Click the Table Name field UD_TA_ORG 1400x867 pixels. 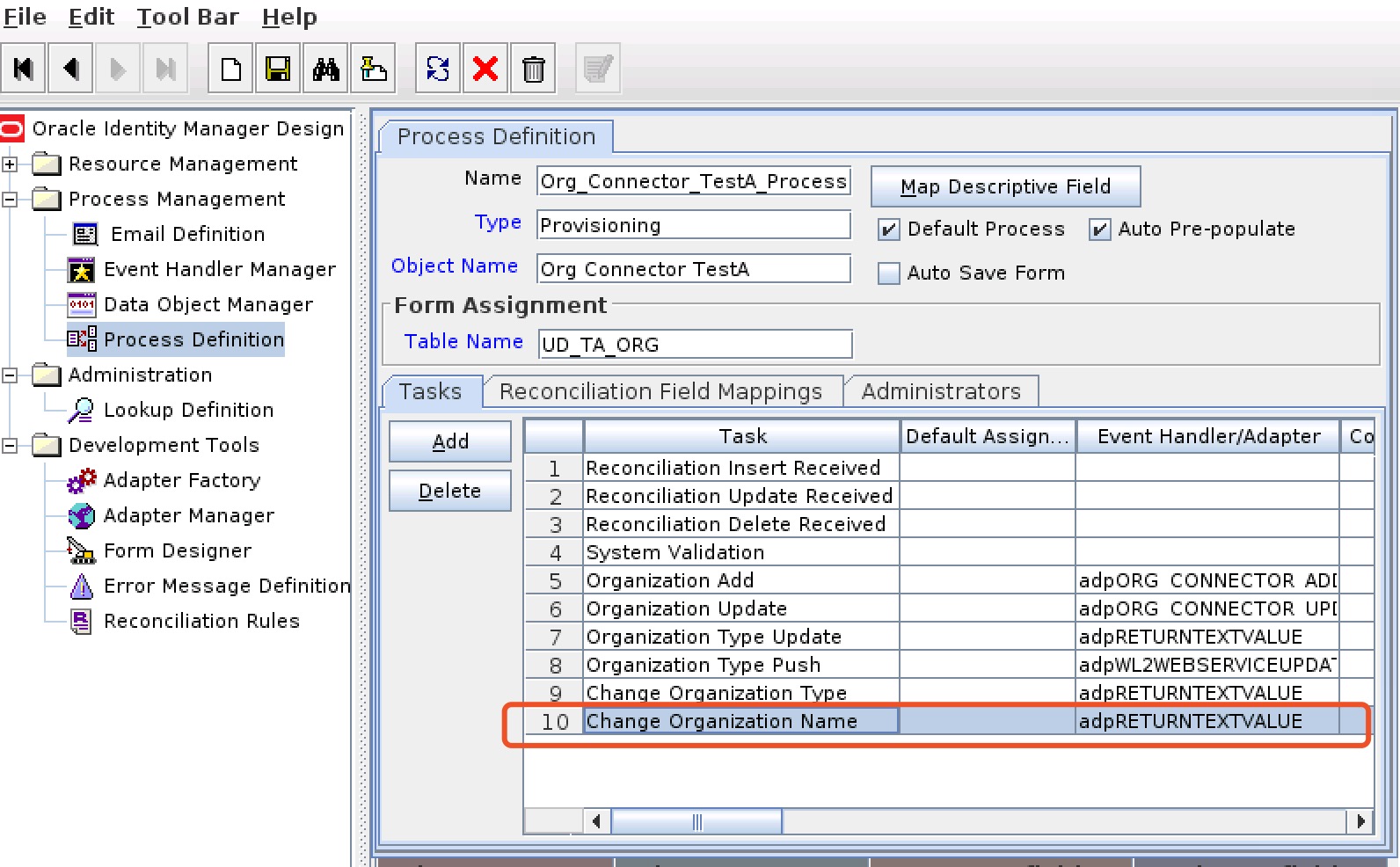[x=696, y=345]
